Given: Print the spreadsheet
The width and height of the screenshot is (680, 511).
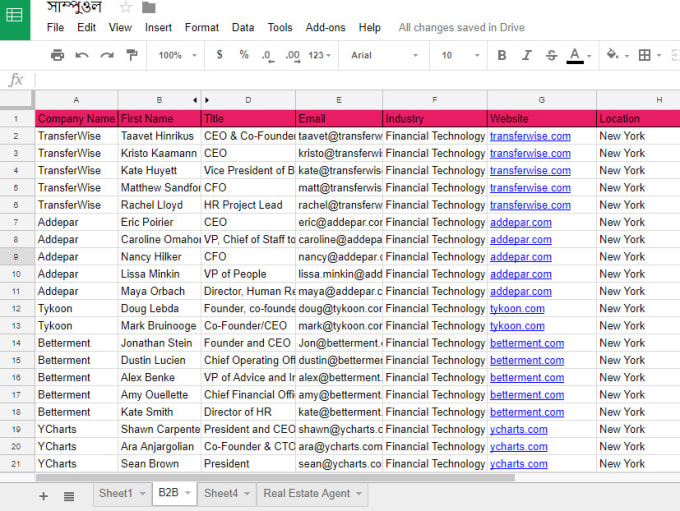Looking at the screenshot, I should click(x=57, y=55).
